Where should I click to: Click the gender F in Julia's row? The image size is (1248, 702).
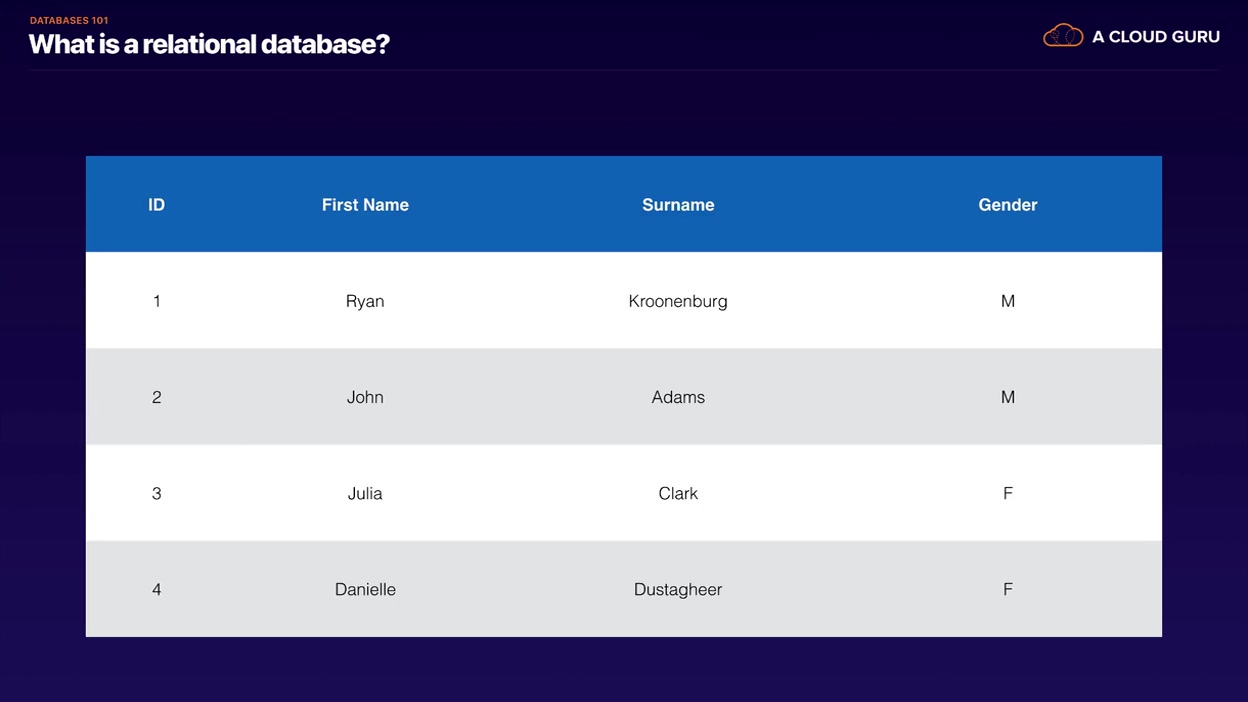pos(1007,493)
